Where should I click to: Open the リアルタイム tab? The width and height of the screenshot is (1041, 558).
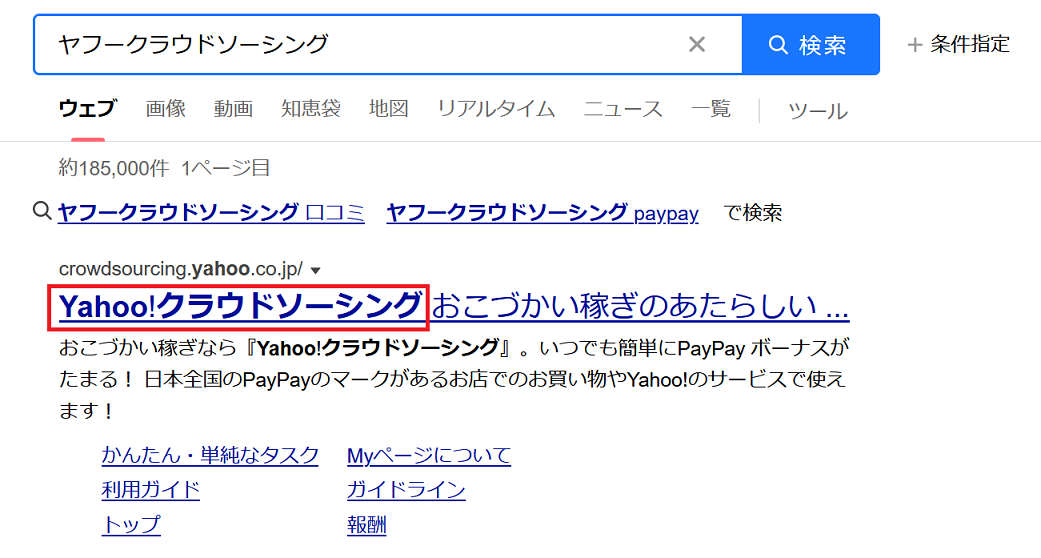click(x=496, y=109)
